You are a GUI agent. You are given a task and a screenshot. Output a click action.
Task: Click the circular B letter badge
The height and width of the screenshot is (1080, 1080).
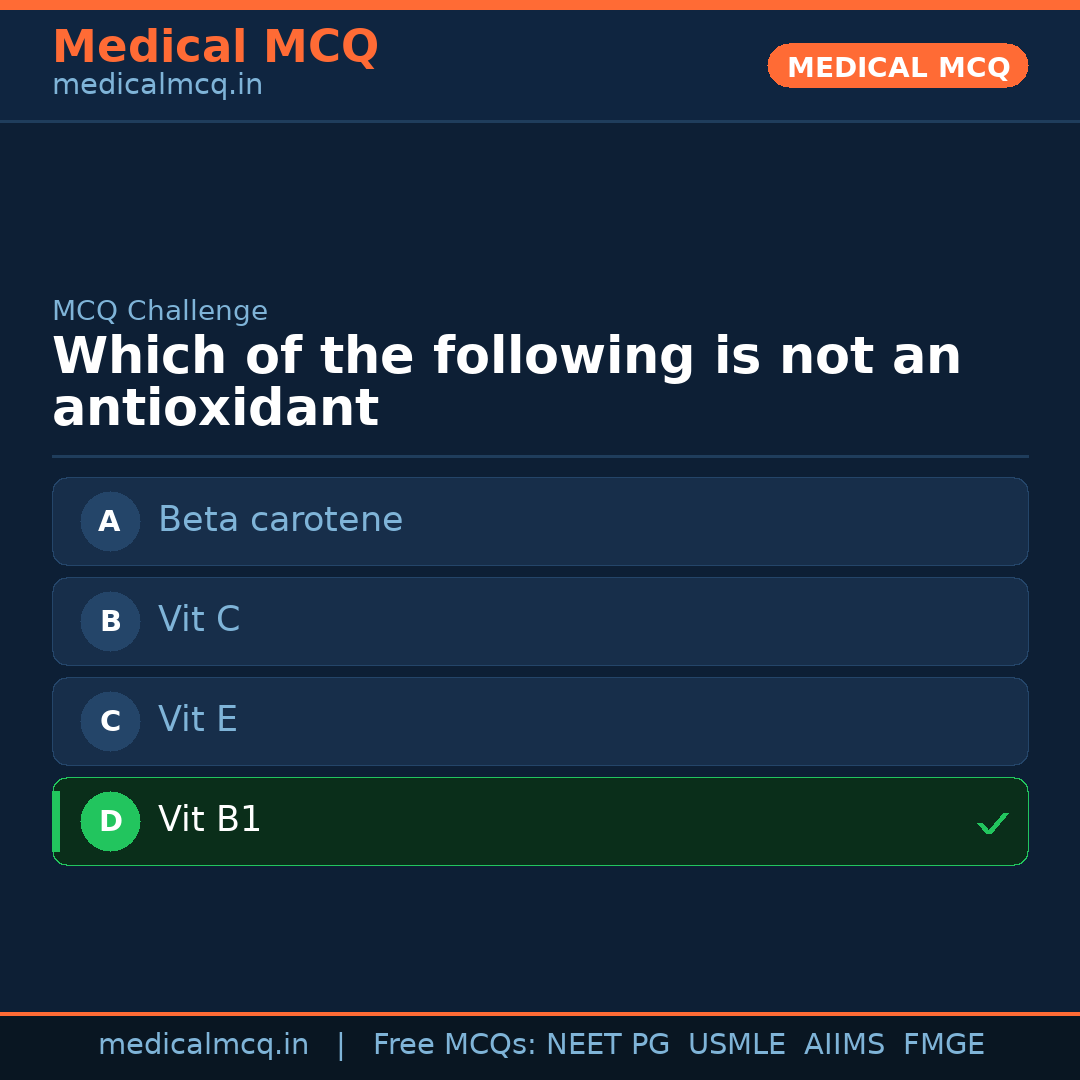point(110,621)
